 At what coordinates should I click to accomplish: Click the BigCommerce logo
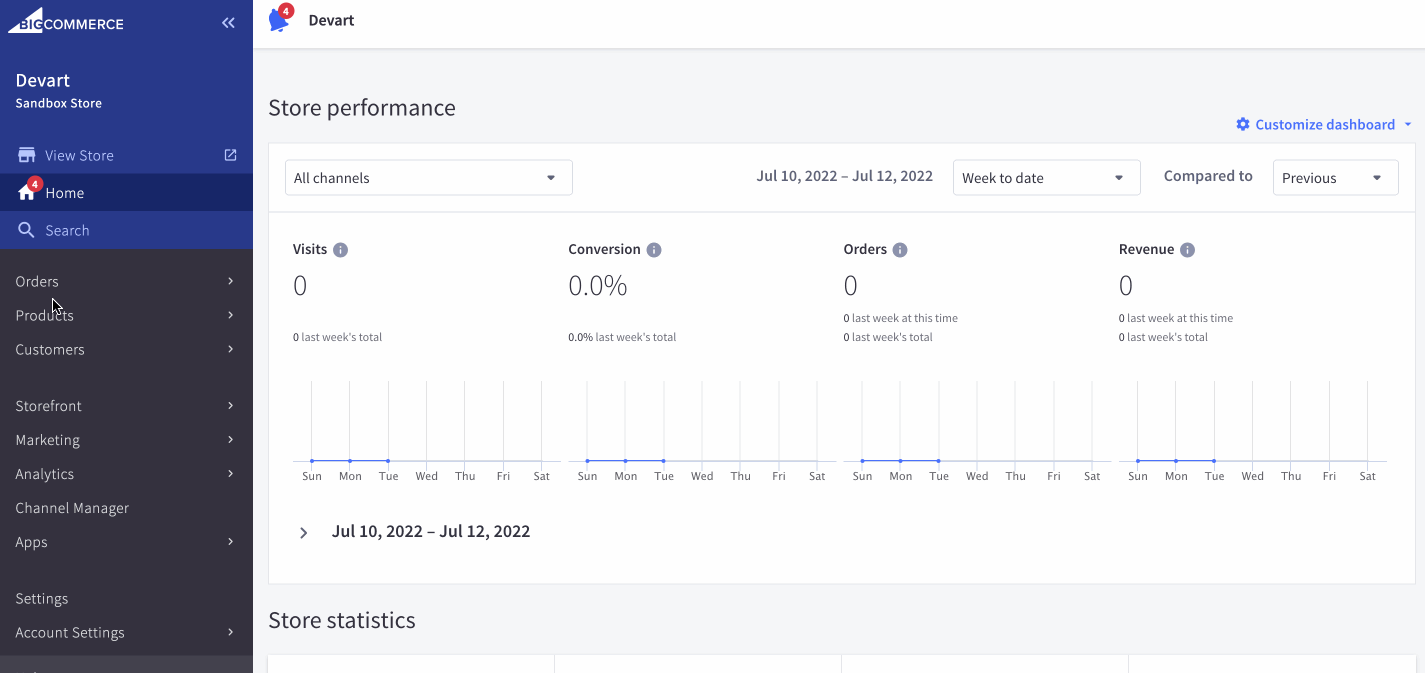(x=66, y=22)
